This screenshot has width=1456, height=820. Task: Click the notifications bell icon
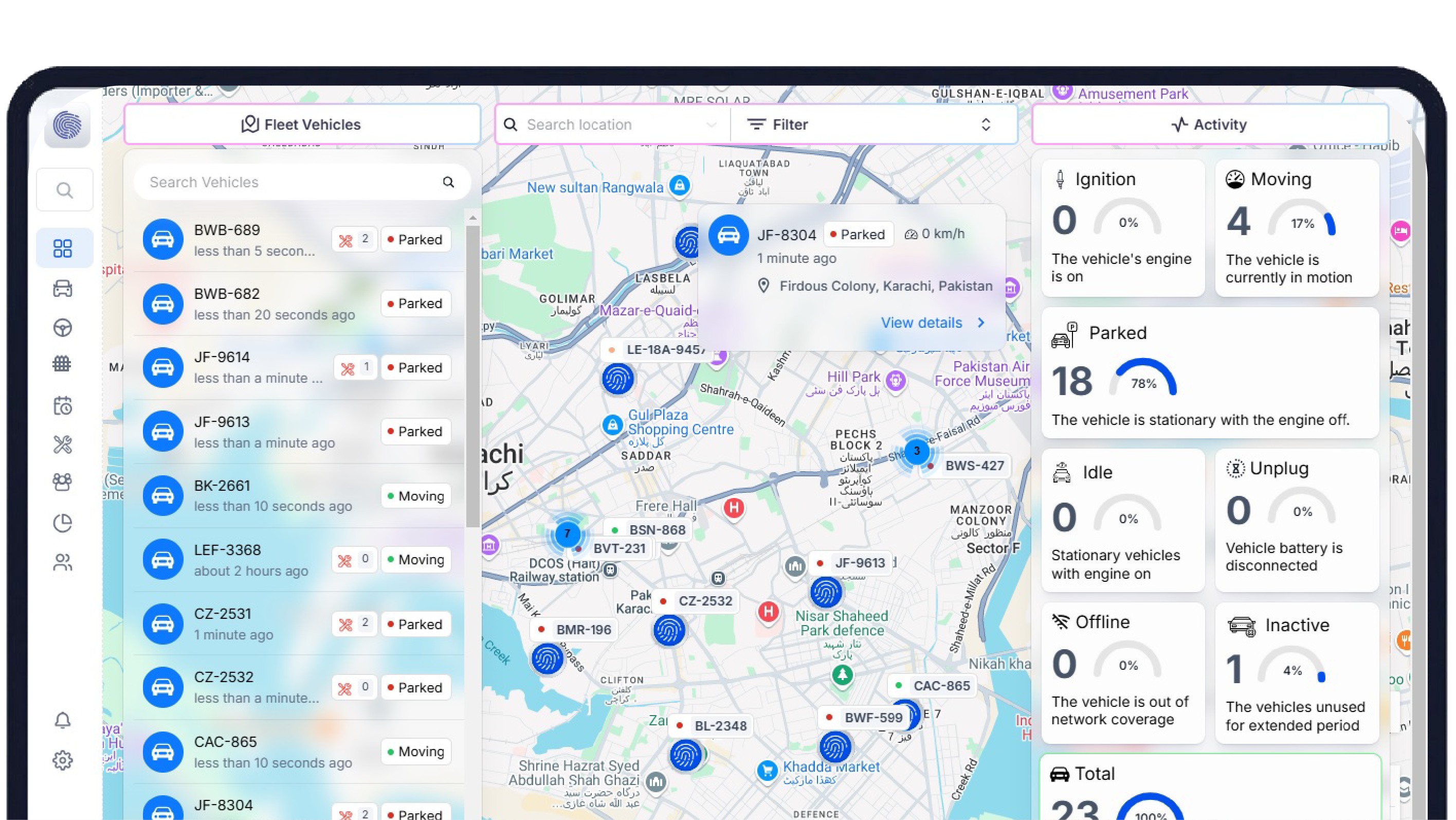(x=63, y=721)
